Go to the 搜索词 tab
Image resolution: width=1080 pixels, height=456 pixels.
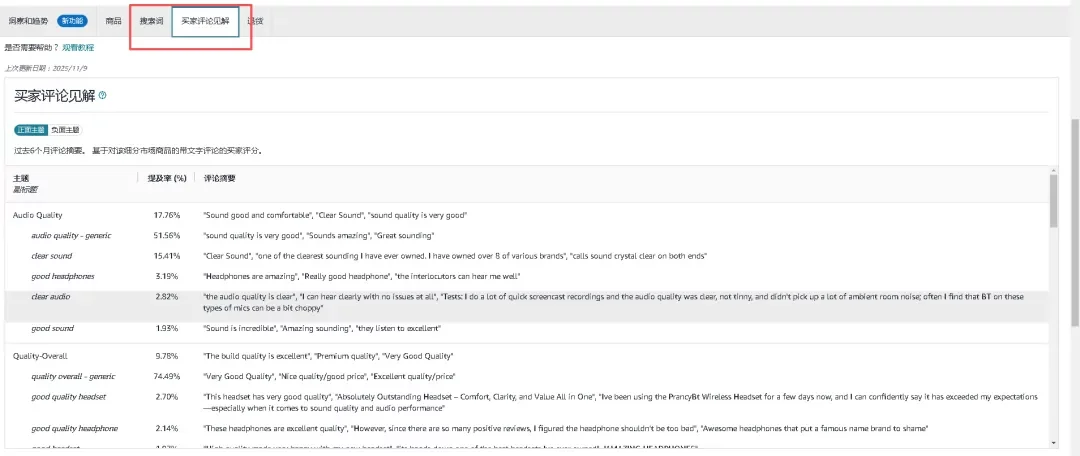tap(150, 21)
